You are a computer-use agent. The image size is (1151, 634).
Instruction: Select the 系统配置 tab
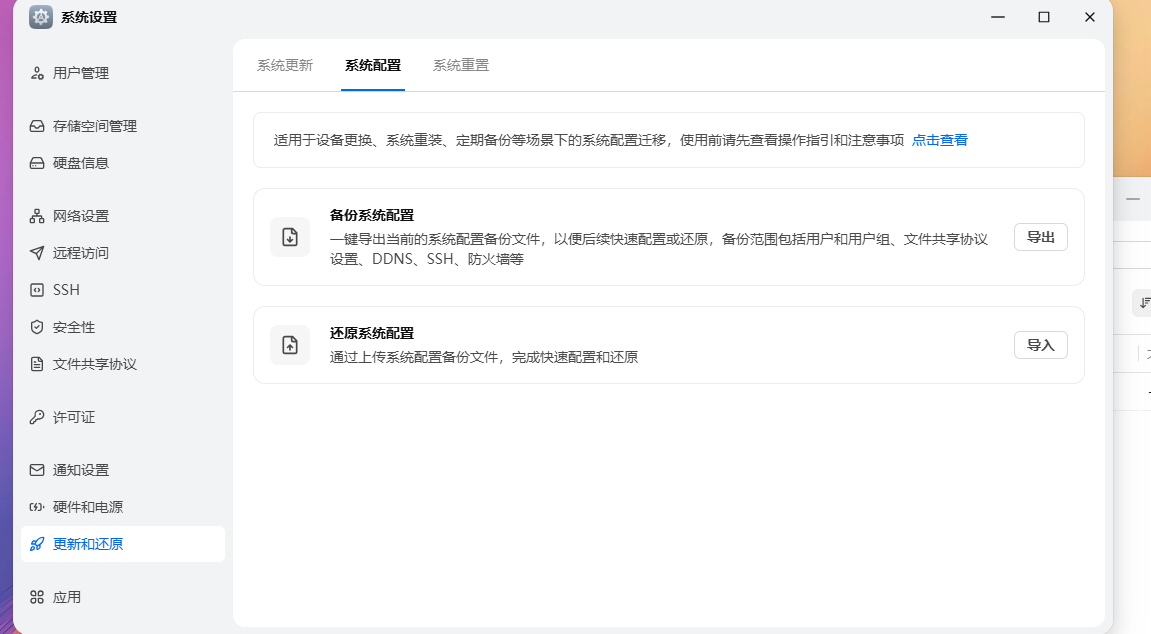(x=373, y=65)
